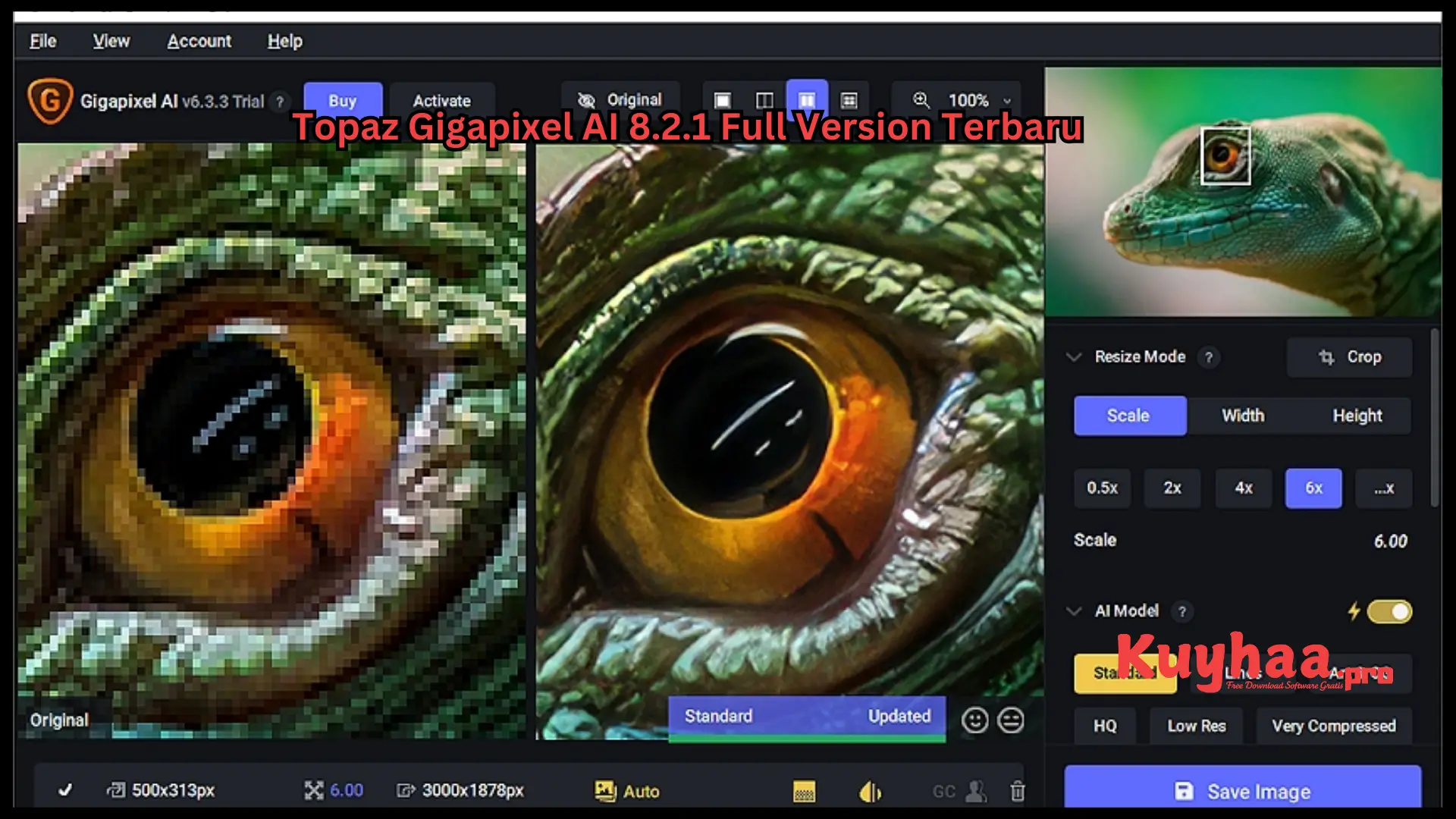Click the output size export icon

(406, 790)
